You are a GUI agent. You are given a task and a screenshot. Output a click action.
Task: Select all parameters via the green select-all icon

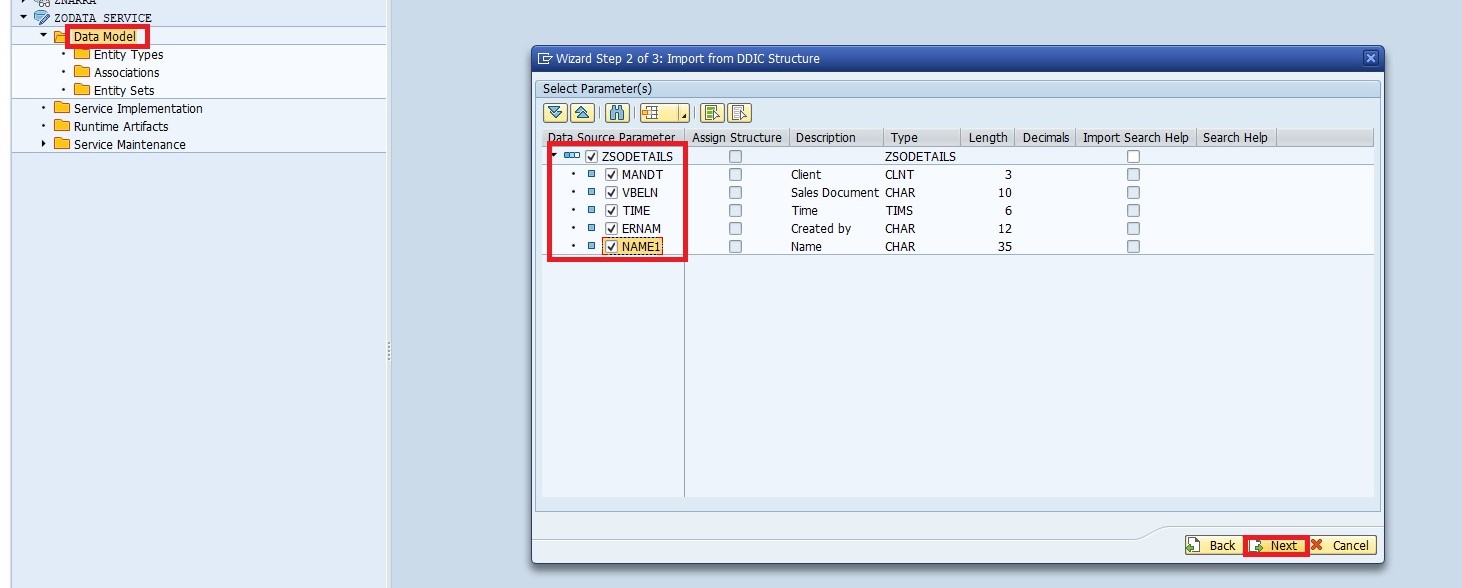point(714,112)
